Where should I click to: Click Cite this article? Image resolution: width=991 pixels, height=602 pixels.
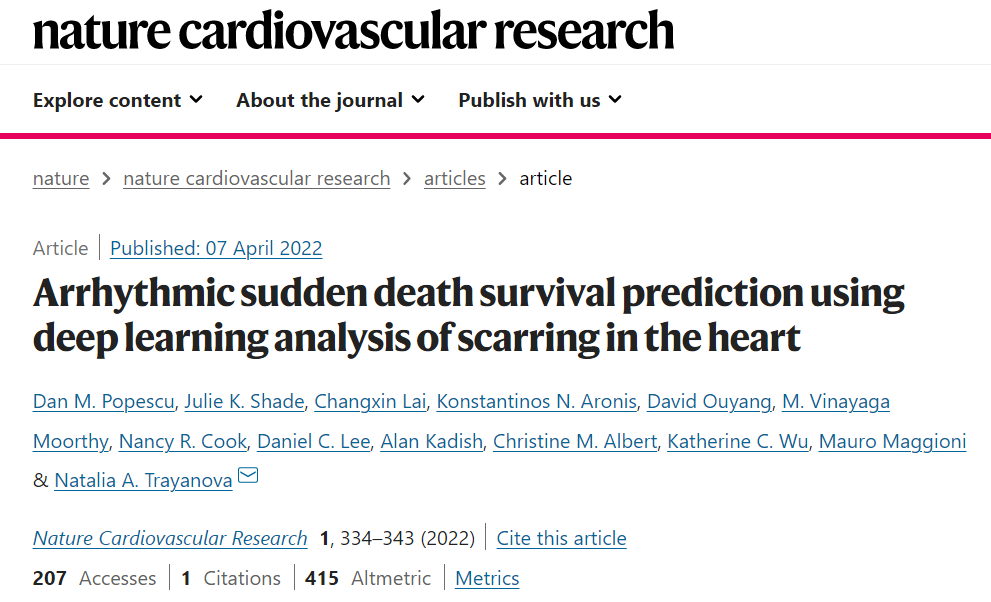[561, 538]
